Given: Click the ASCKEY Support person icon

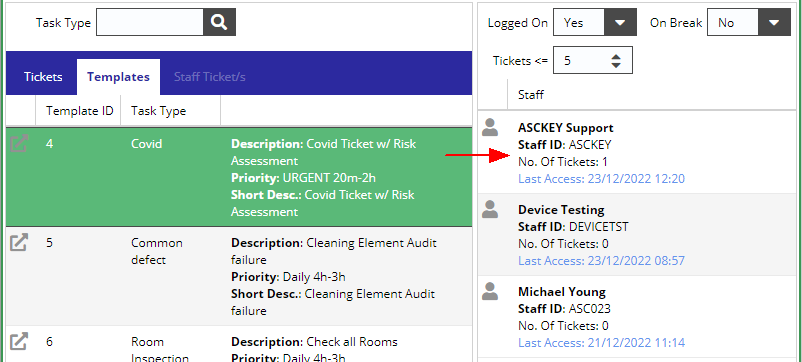Looking at the screenshot, I should pos(490,127).
